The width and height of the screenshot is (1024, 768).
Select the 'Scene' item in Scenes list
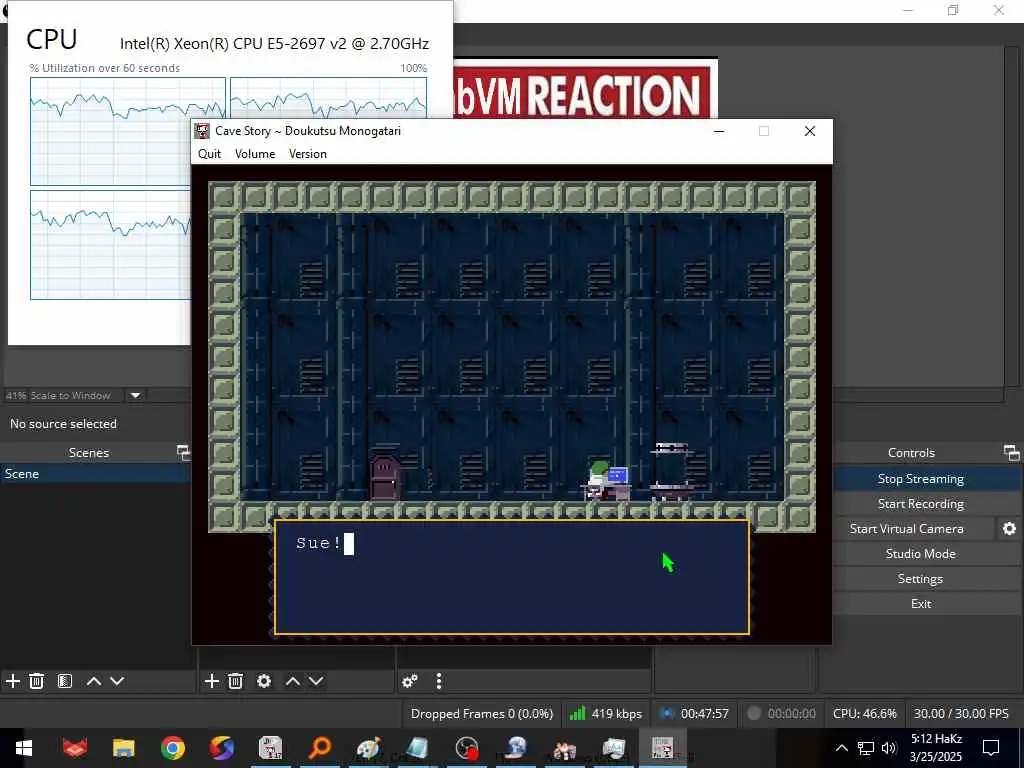pyautogui.click(x=95, y=473)
